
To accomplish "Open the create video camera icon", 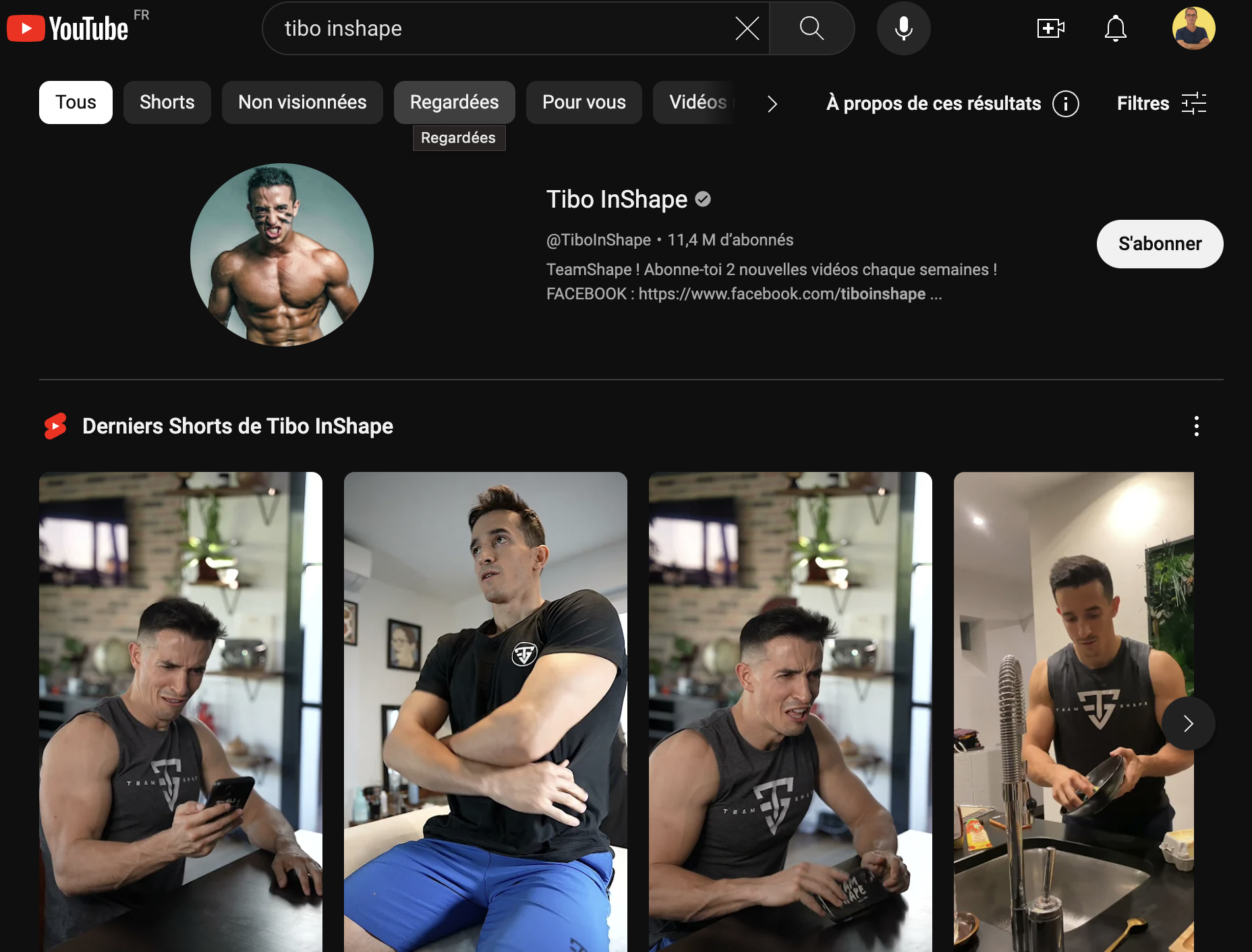I will pyautogui.click(x=1050, y=28).
